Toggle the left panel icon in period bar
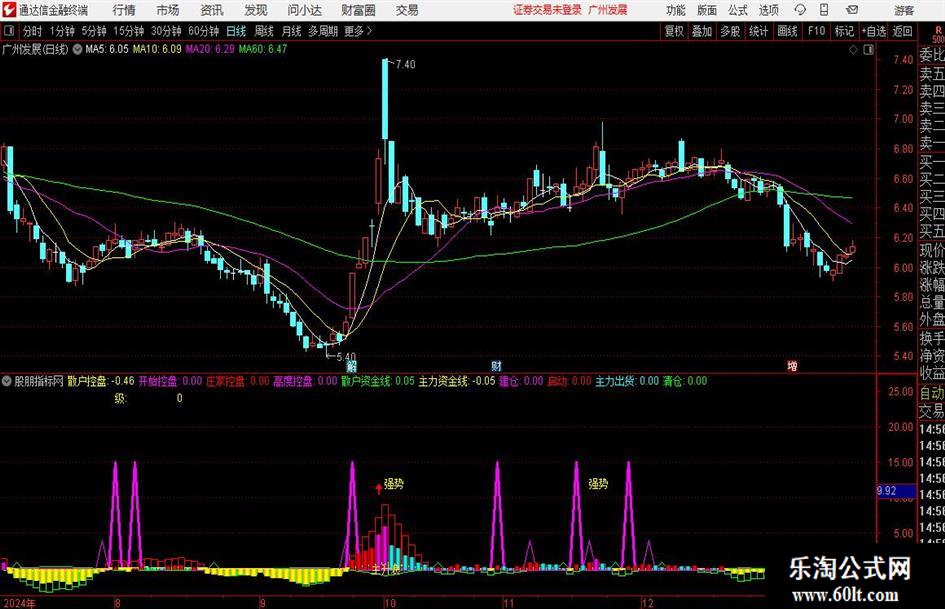Screen dimensions: 945x609 click(8, 31)
